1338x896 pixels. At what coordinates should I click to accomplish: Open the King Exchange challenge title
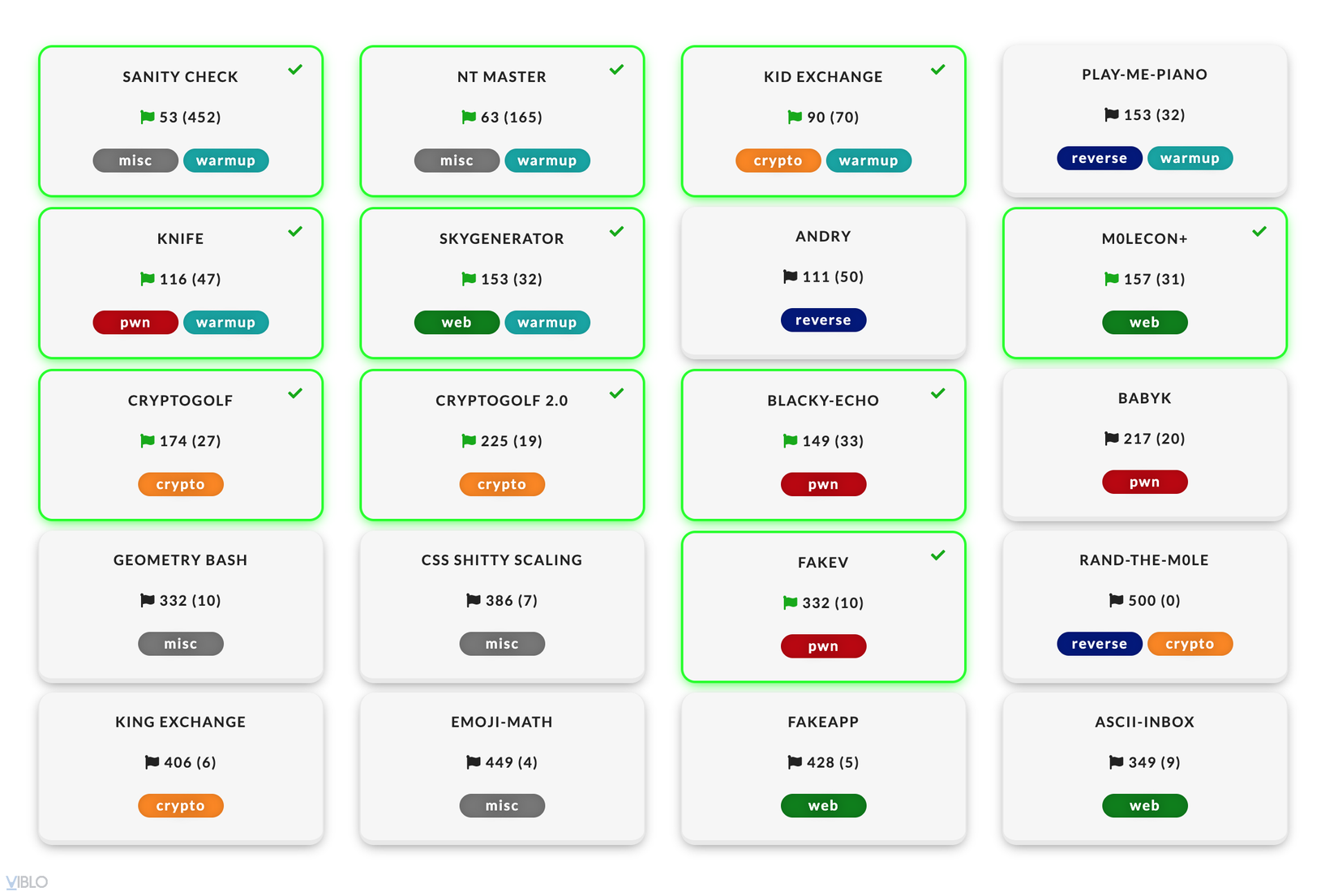point(180,722)
